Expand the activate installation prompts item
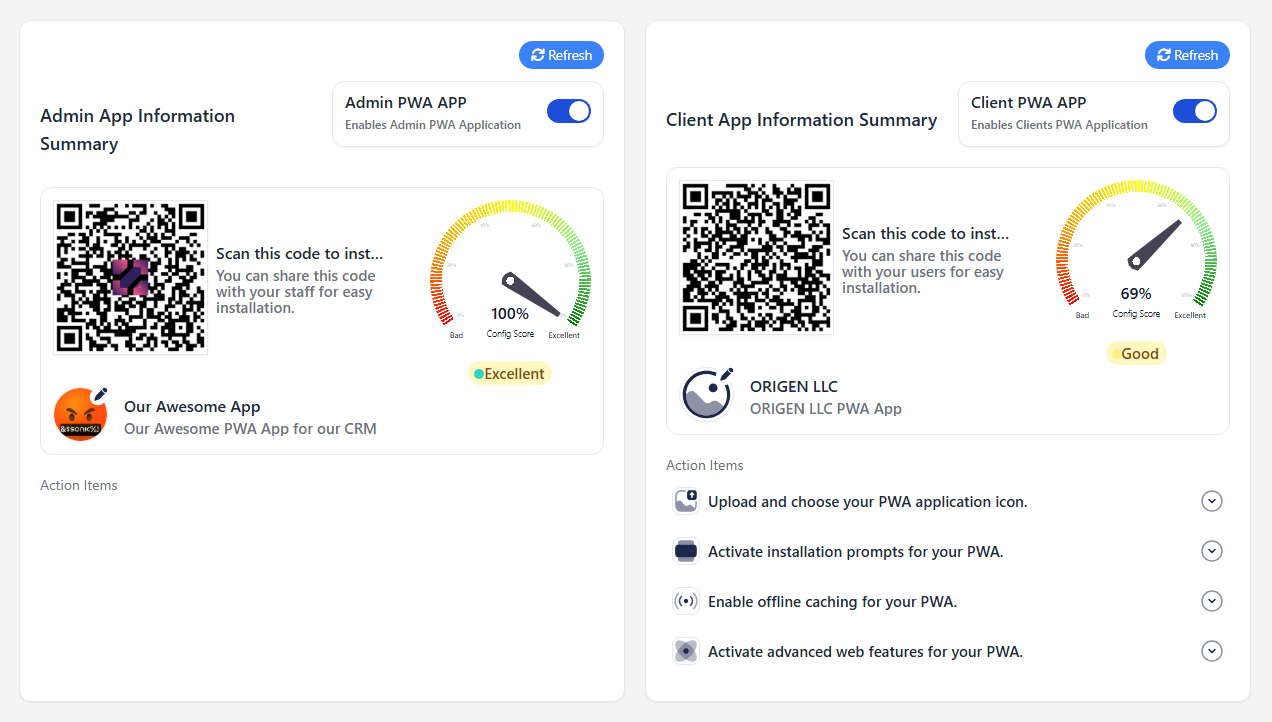The height and width of the screenshot is (722, 1272). click(1212, 551)
